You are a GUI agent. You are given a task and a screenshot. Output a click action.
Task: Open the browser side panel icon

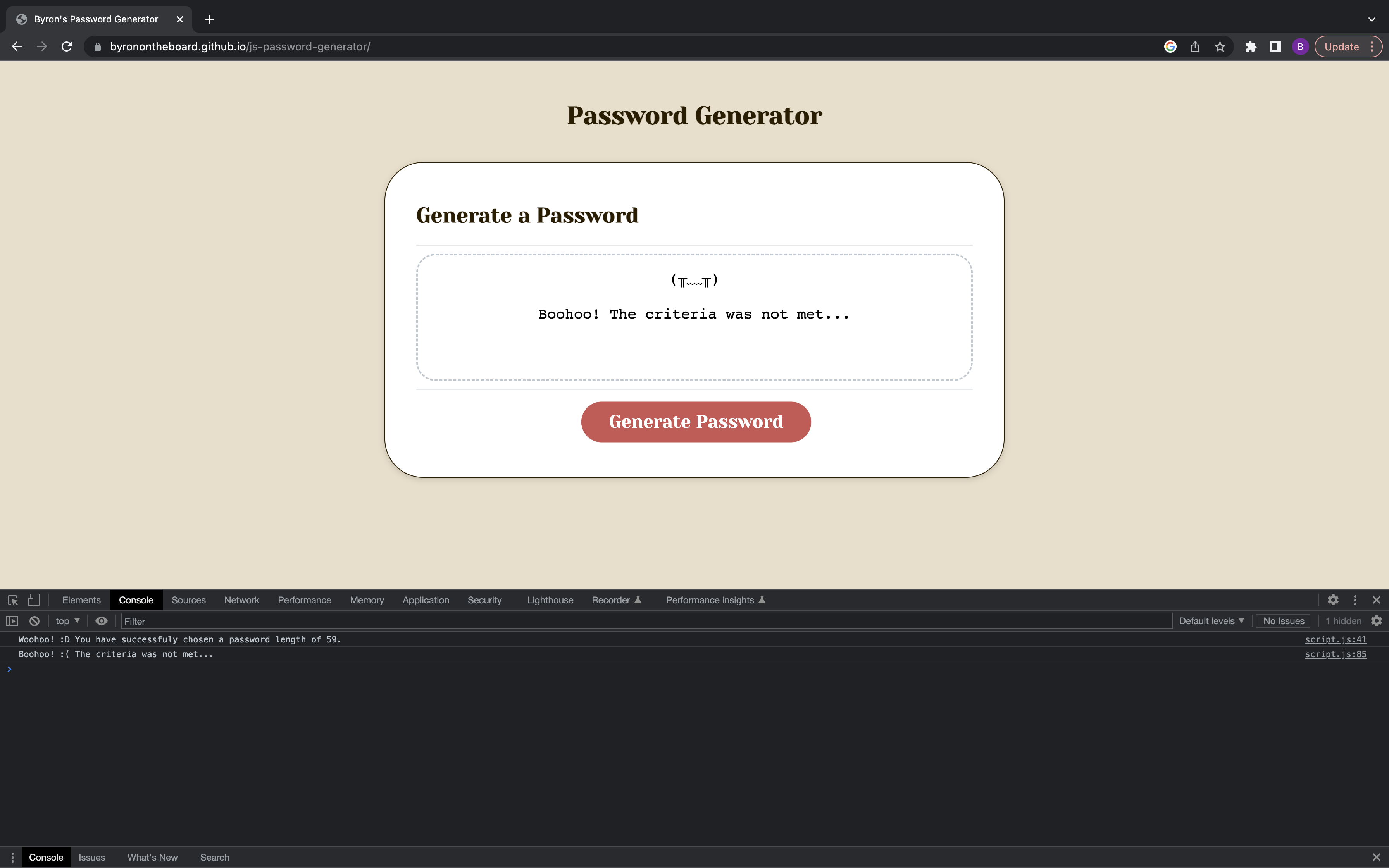pyautogui.click(x=1275, y=46)
